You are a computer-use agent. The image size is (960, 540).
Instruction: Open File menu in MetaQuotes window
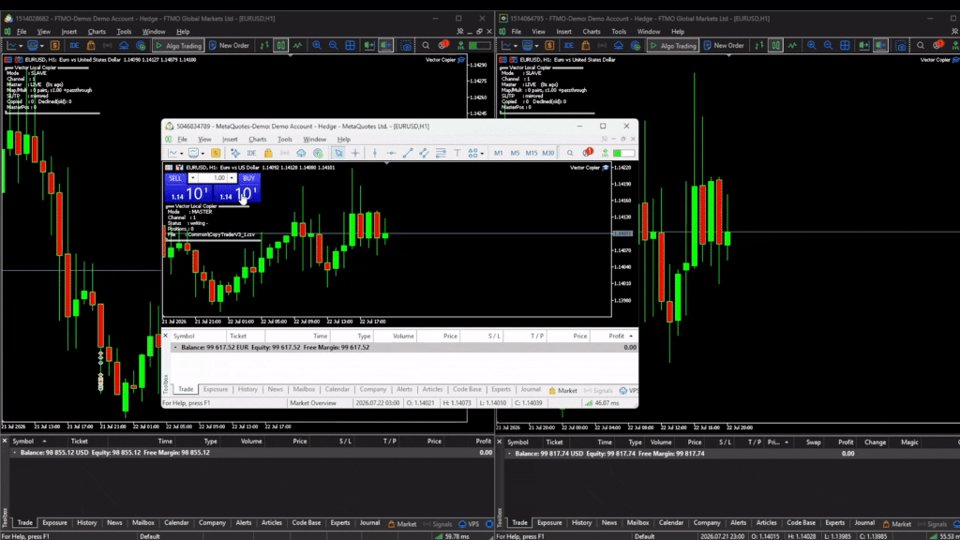point(182,140)
